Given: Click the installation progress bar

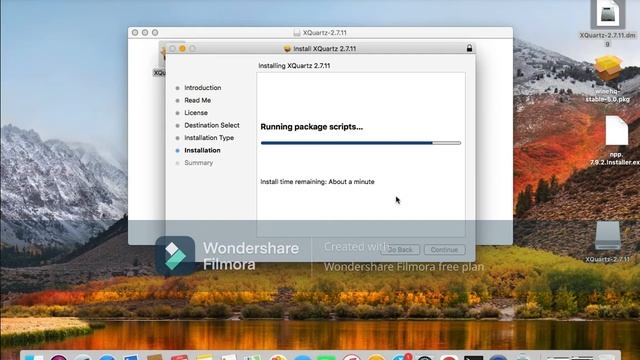Looking at the screenshot, I should 361,143.
